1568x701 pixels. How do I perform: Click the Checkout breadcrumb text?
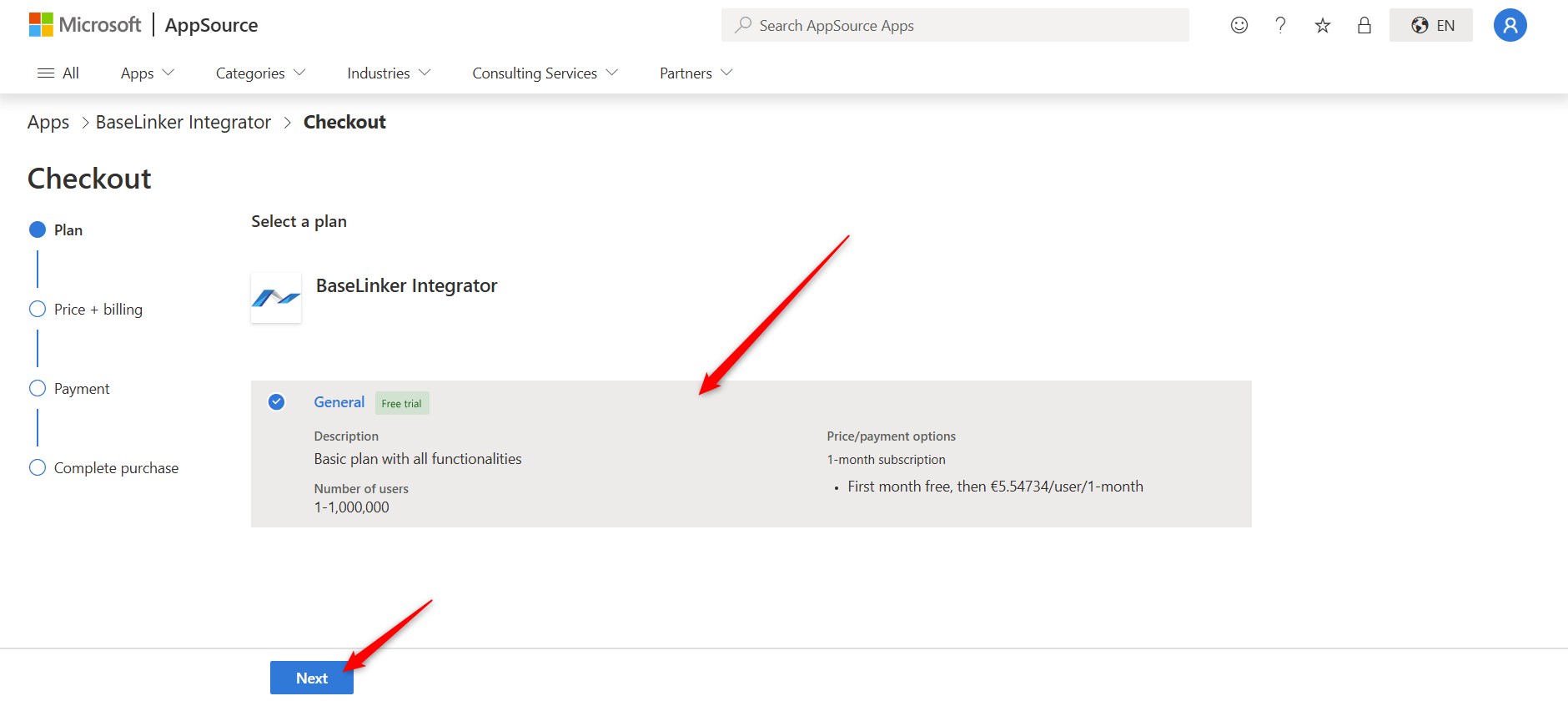[x=344, y=123]
